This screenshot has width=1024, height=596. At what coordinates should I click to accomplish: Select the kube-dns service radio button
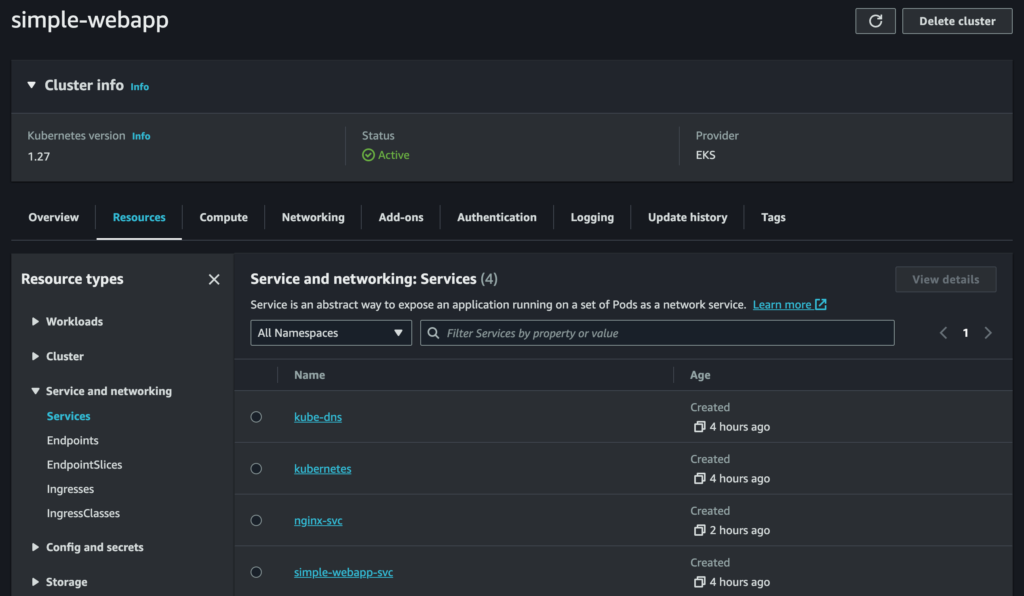point(256,417)
